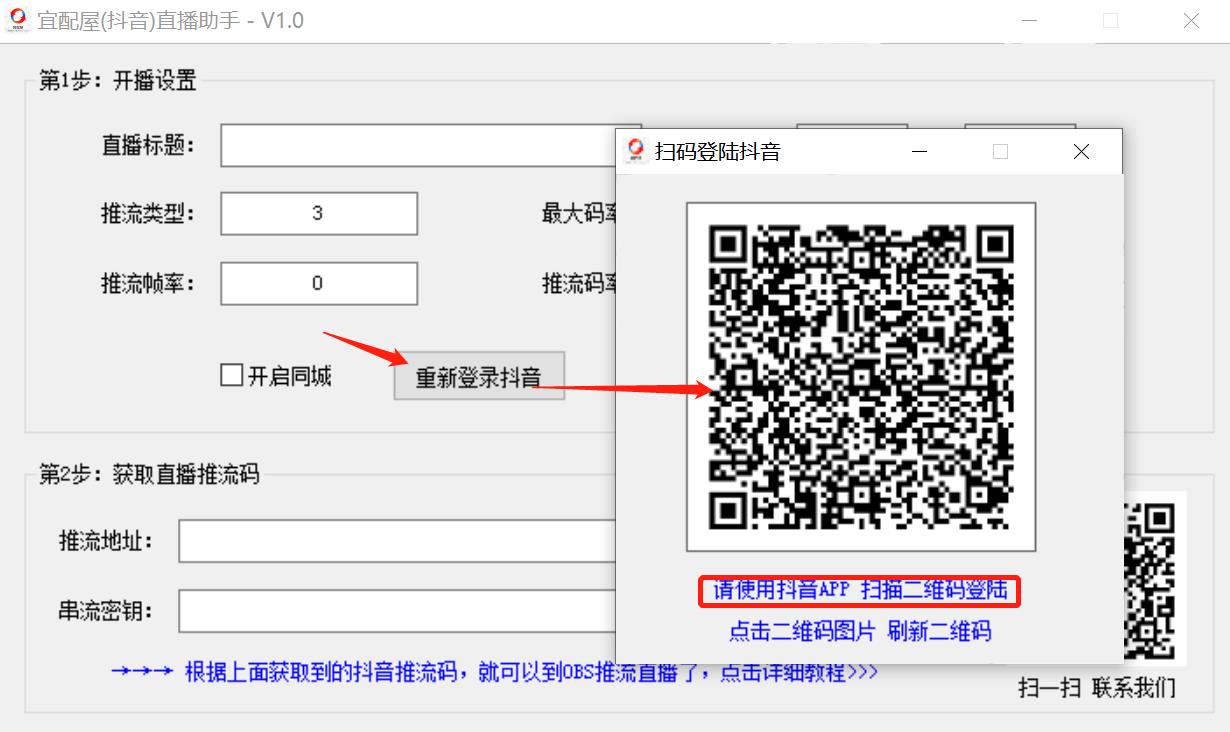1230x732 pixels.
Task: Focus the 推流地址 input field
Action: point(398,541)
